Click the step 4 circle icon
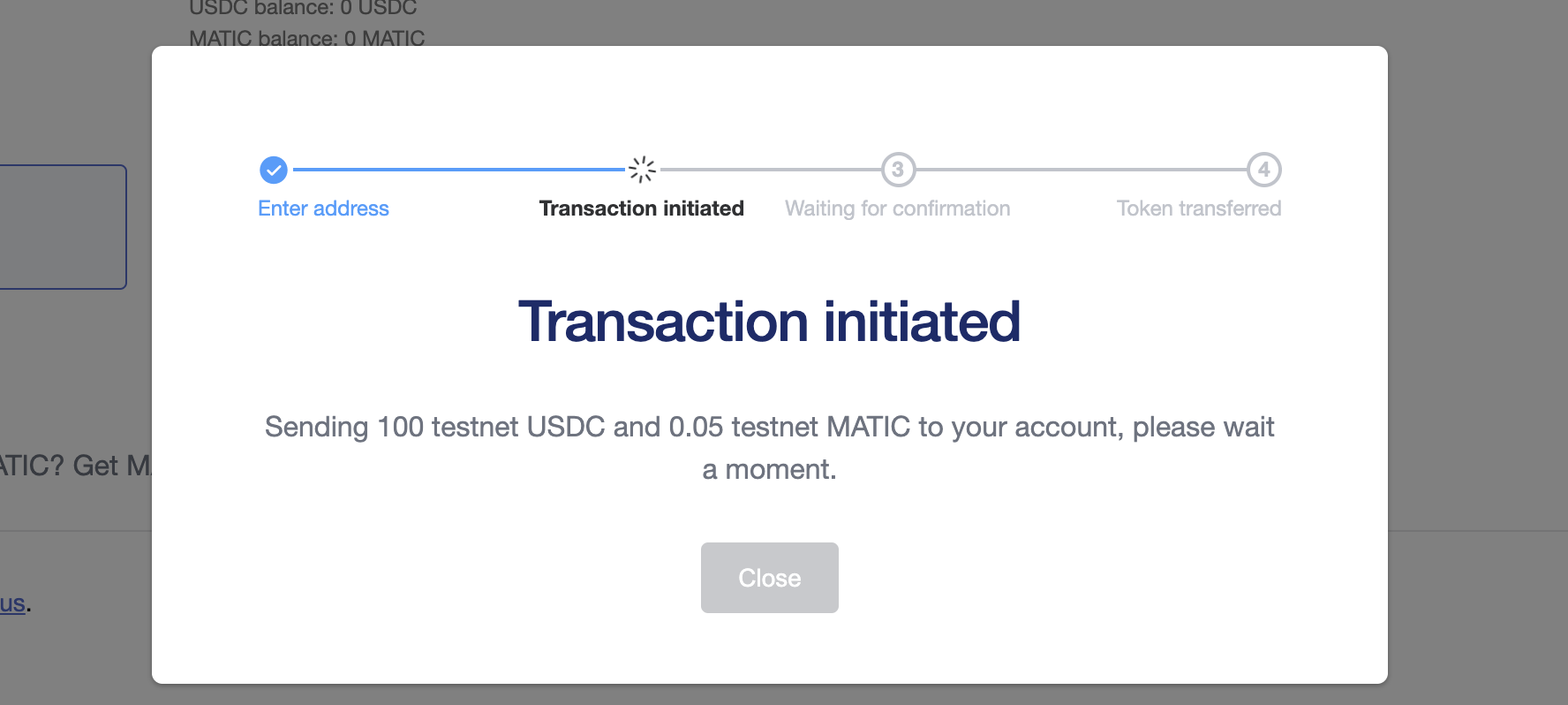The height and width of the screenshot is (705, 1568). [1264, 170]
